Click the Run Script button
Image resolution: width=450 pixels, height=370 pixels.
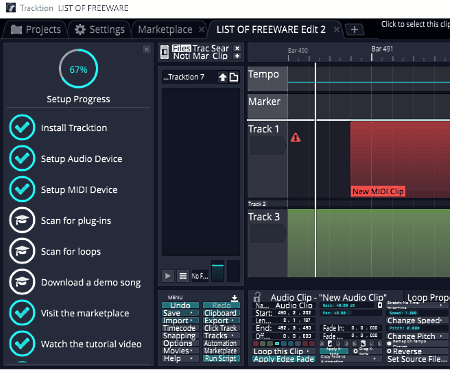[221, 359]
